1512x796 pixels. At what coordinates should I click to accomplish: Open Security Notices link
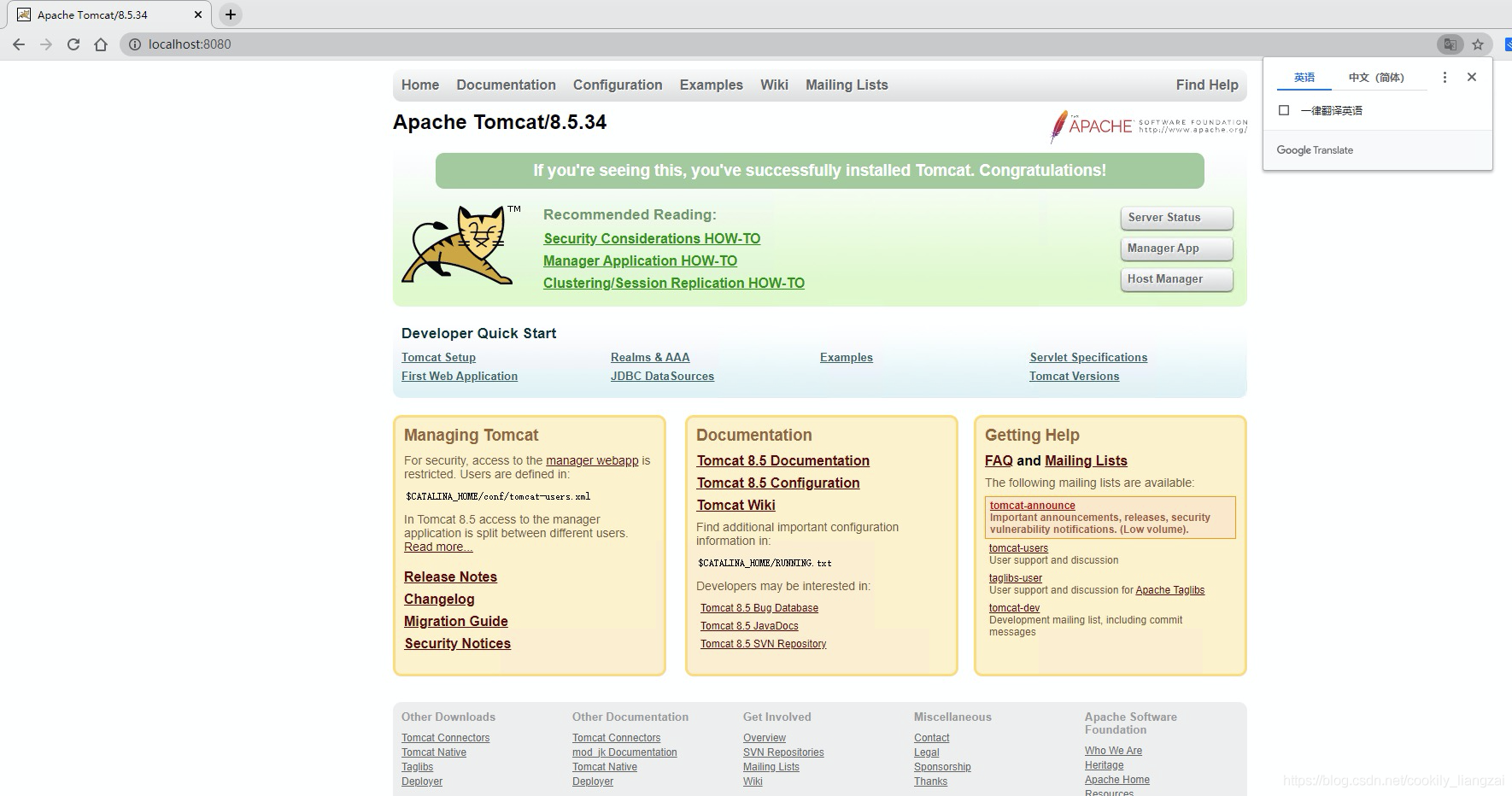[457, 644]
